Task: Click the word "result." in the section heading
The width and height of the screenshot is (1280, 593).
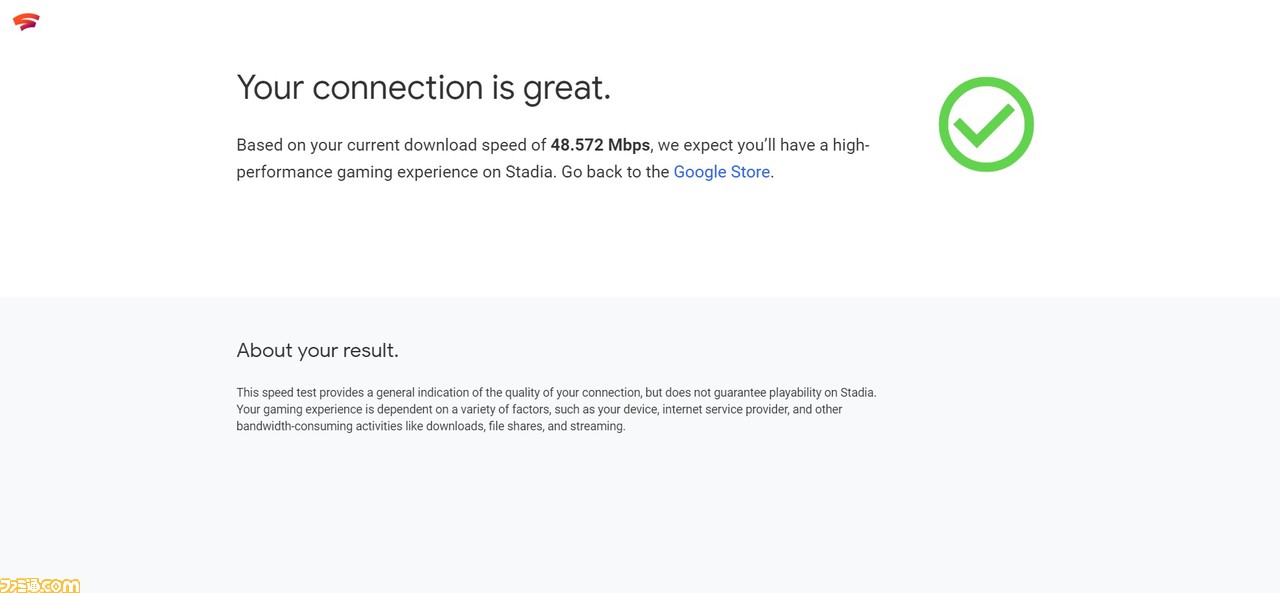Action: 370,350
